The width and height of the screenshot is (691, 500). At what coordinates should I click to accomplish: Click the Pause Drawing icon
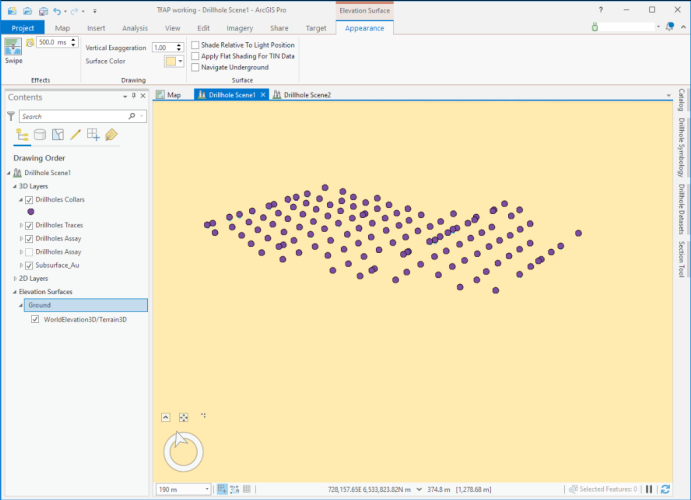click(x=650, y=489)
